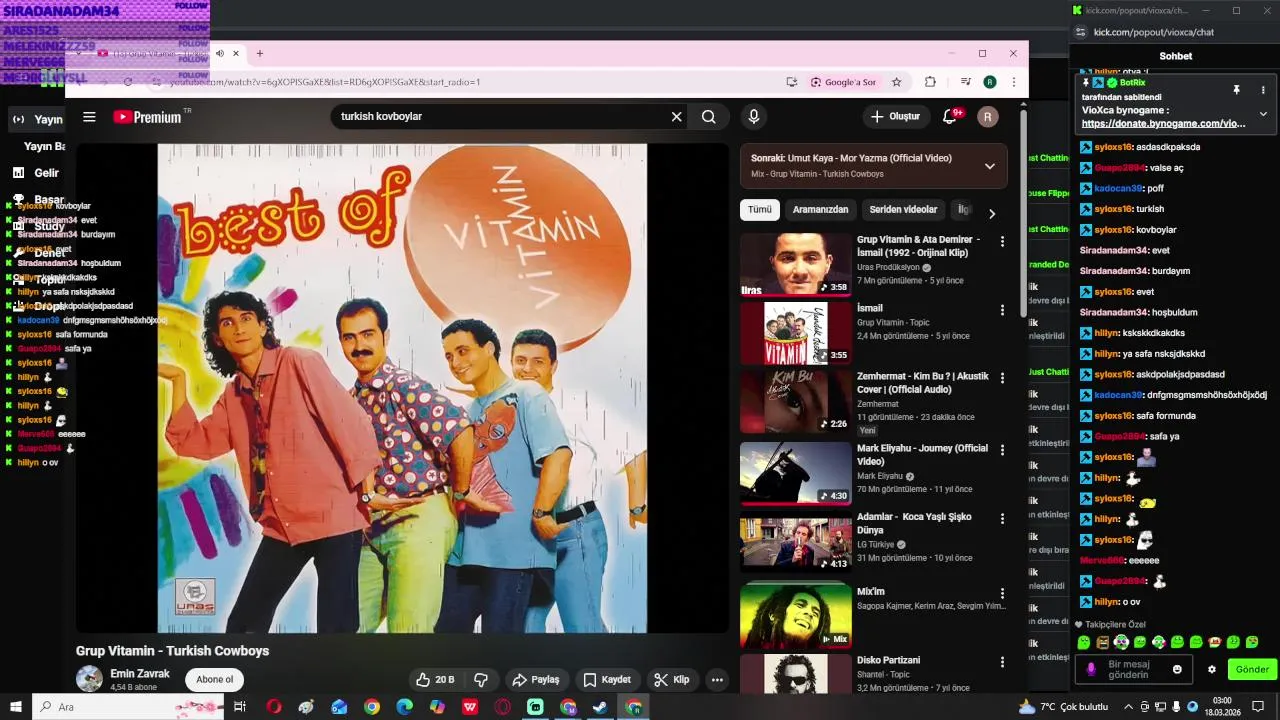Open the weather 7°C Çok bulutlu widget

[x=1063, y=707]
